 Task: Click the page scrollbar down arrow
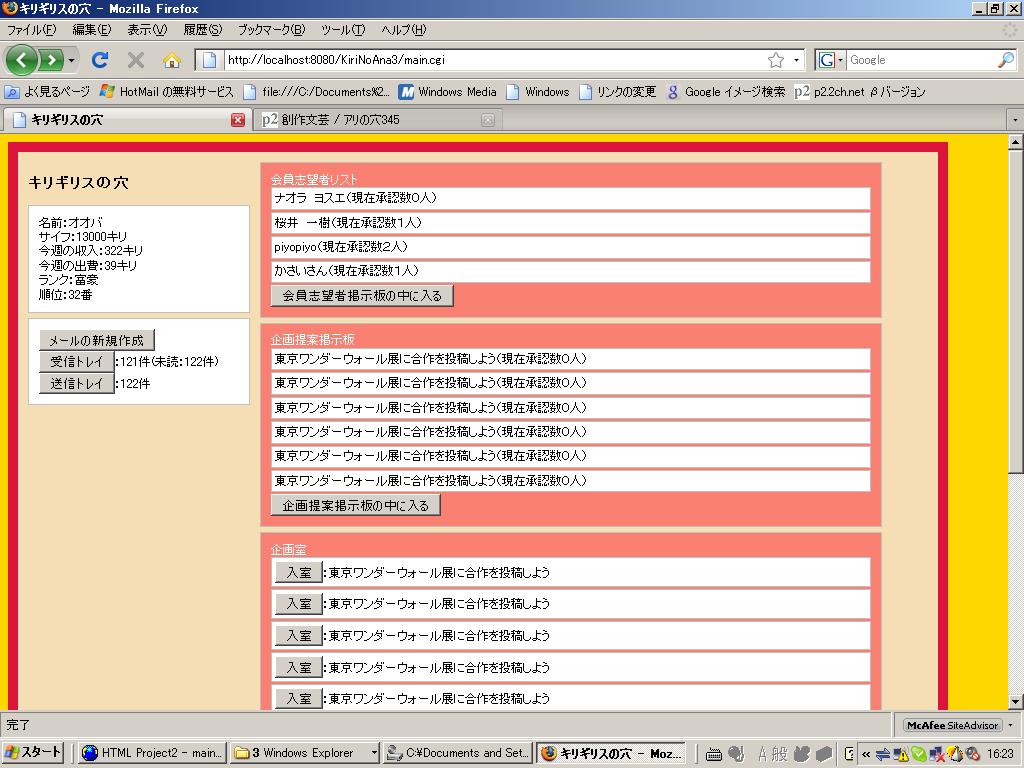coord(1015,702)
